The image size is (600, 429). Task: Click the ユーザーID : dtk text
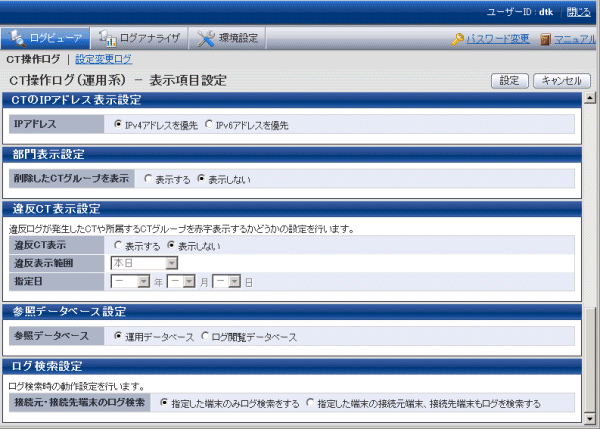pyautogui.click(x=520, y=12)
